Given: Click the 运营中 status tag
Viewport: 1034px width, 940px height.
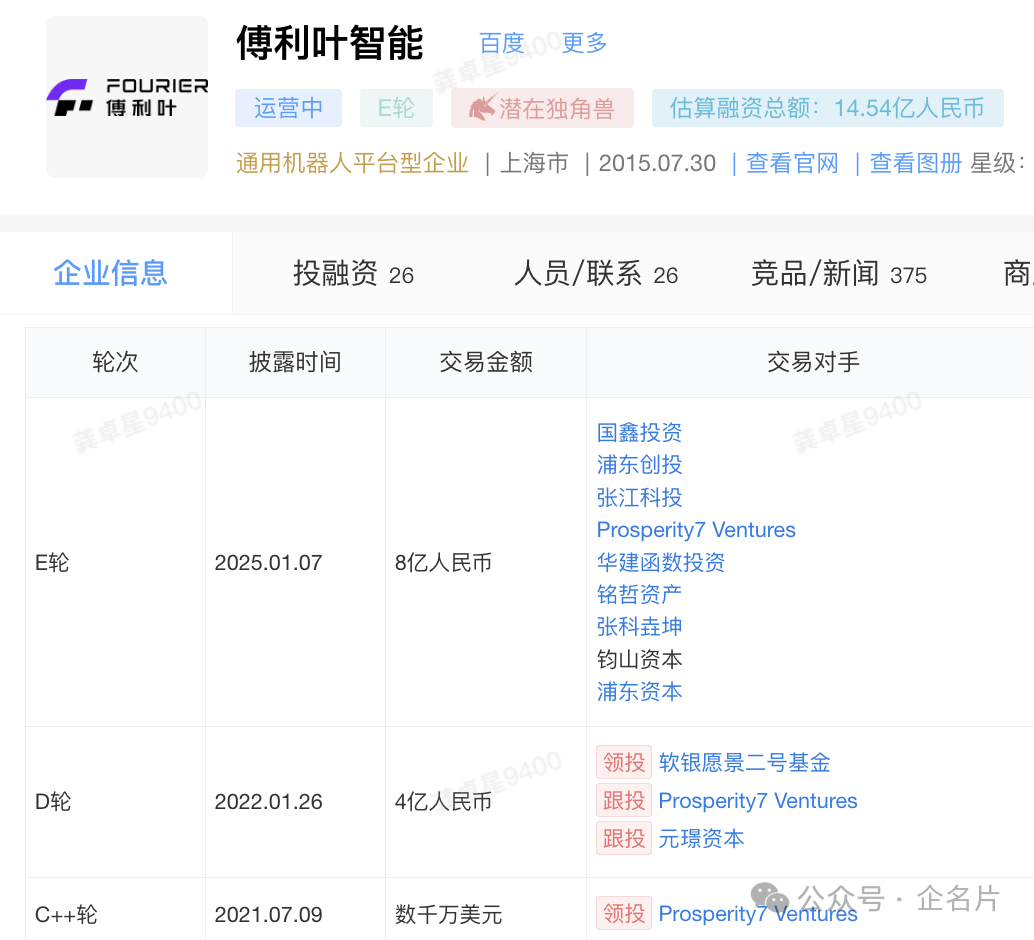Looking at the screenshot, I should (x=288, y=108).
